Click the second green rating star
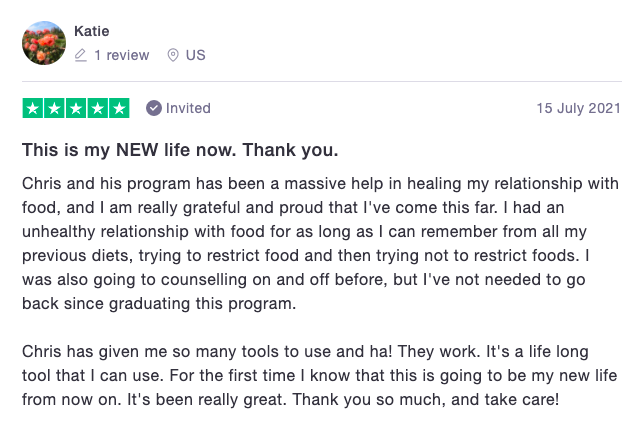 point(54,108)
